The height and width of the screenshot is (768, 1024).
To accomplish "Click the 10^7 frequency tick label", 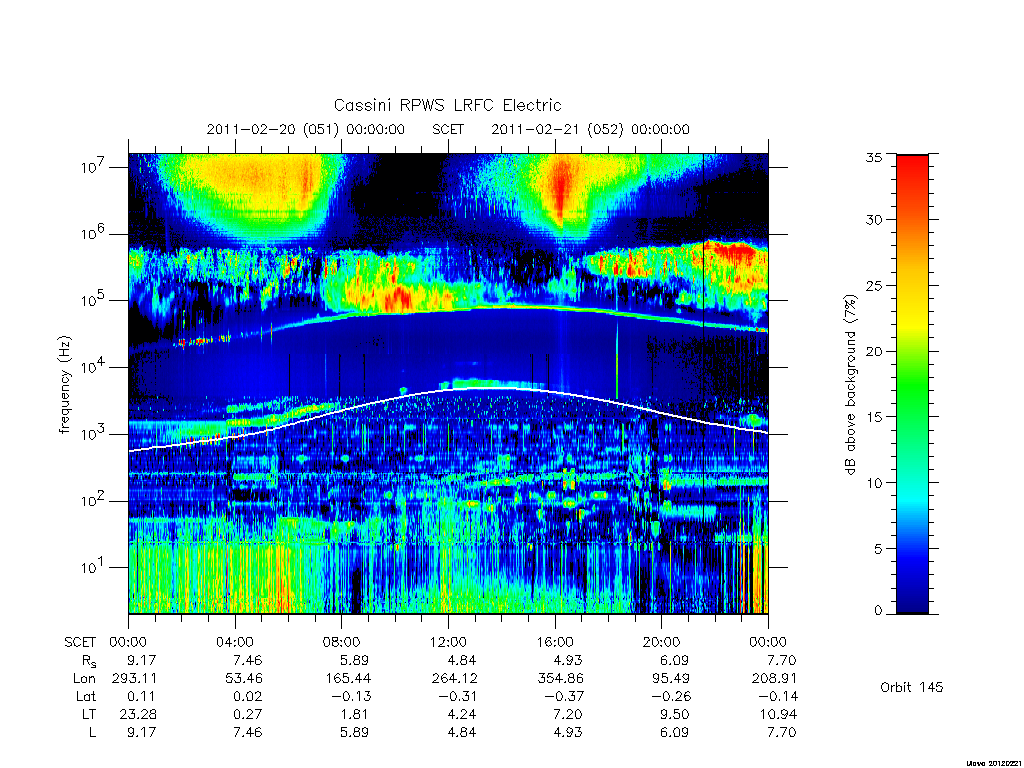I will click(94, 167).
